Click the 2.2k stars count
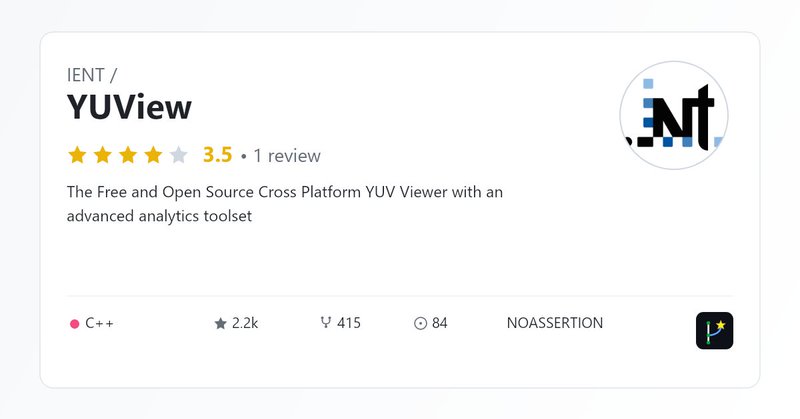This screenshot has width=800, height=419. point(245,323)
